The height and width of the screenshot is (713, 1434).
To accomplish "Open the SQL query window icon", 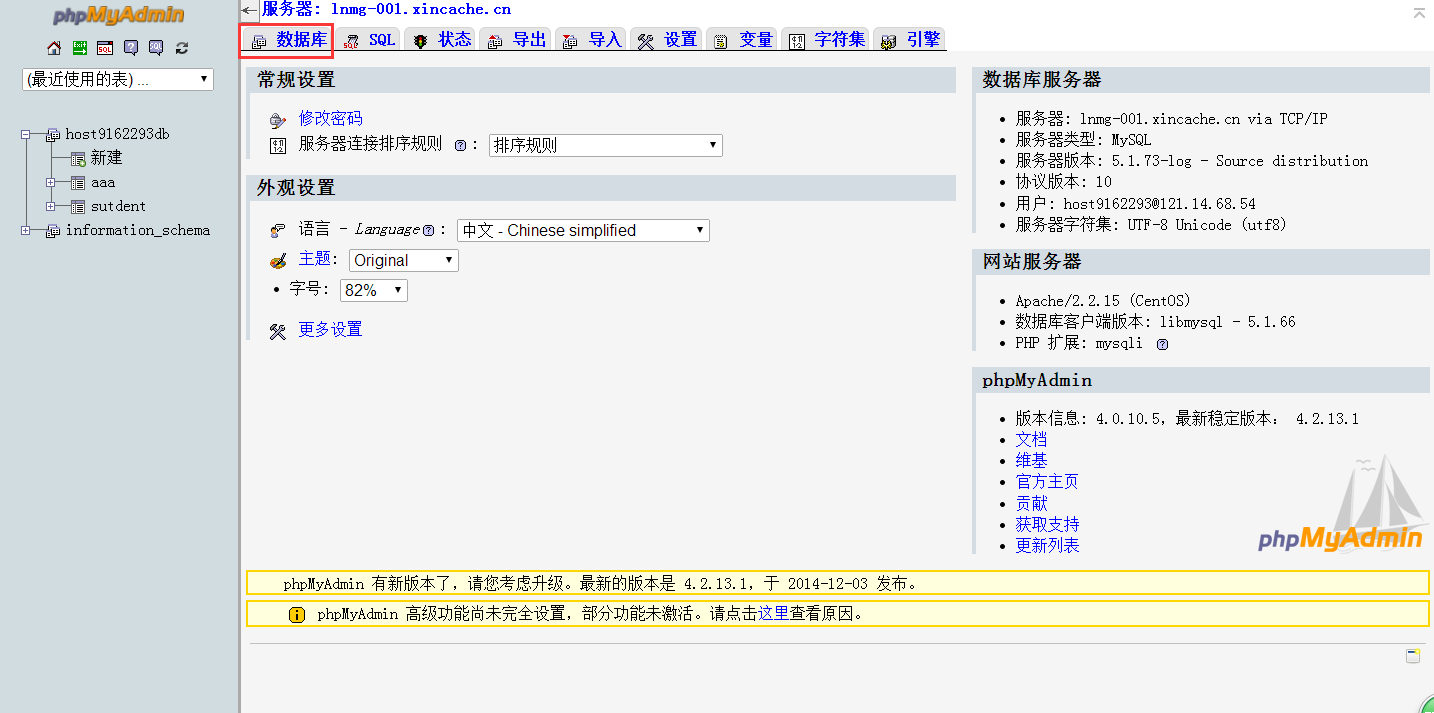I will (x=105, y=47).
